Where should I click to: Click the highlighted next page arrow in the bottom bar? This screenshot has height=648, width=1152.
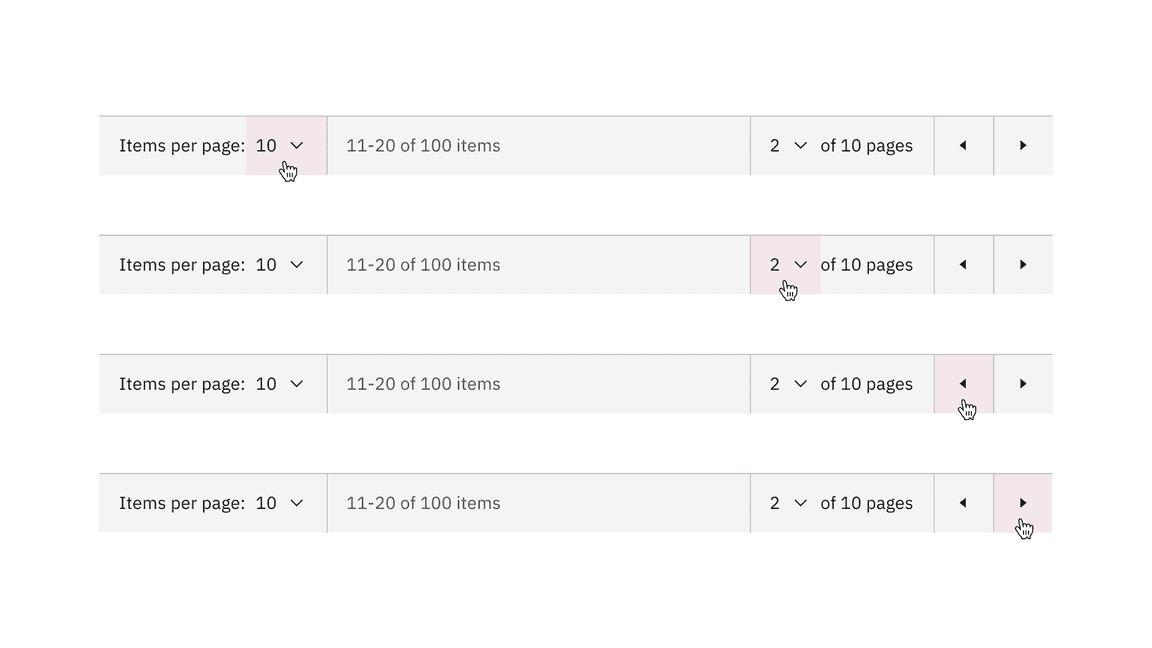click(x=1022, y=502)
